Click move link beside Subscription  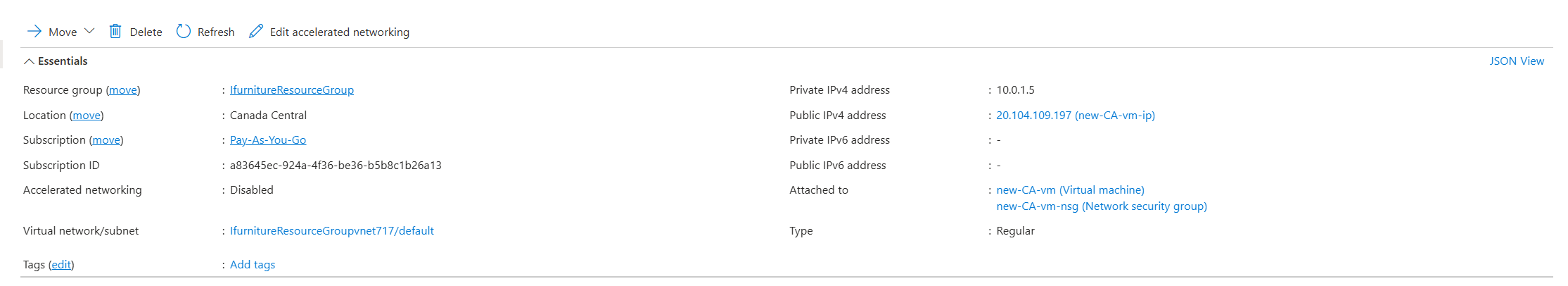pyautogui.click(x=106, y=140)
